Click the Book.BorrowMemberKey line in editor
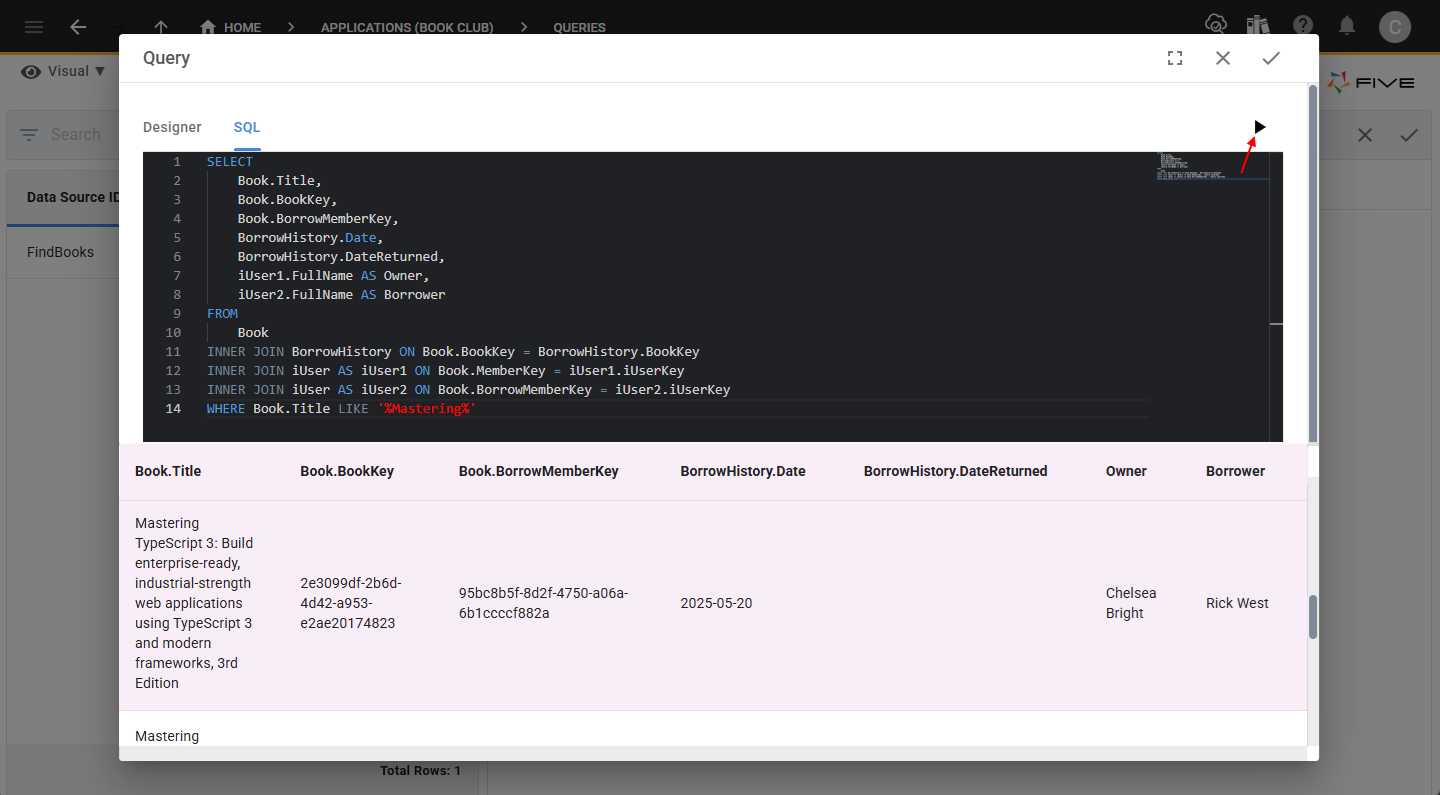1440x795 pixels. [x=318, y=219]
